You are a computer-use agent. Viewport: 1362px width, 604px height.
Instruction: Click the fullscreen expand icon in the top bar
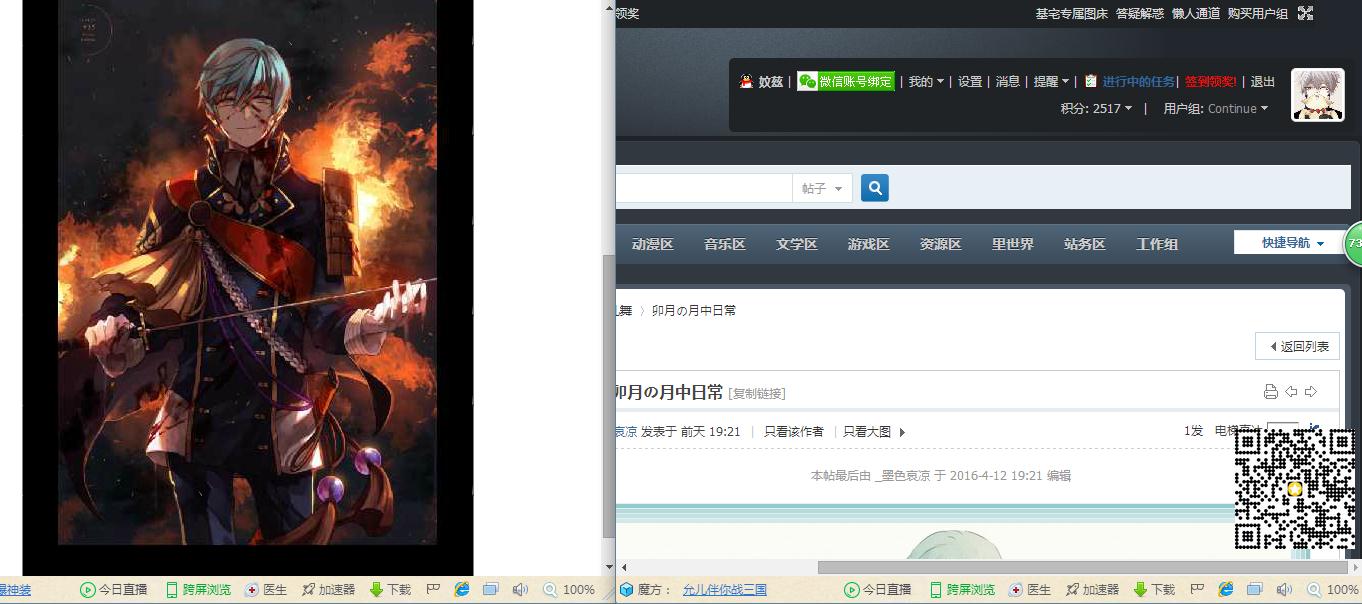[1305, 13]
